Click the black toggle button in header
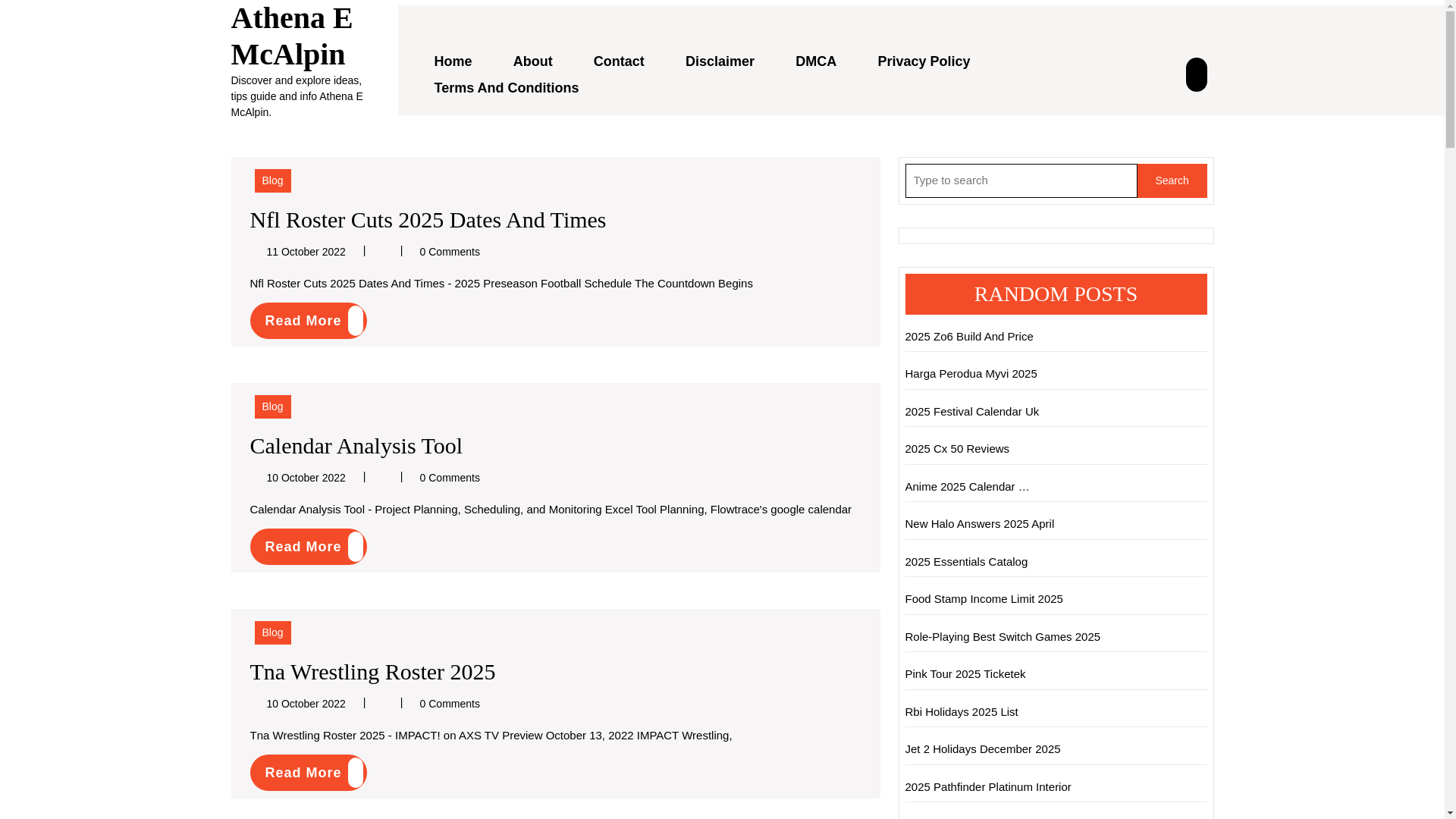Screen dimensions: 1456x819 [1196, 74]
